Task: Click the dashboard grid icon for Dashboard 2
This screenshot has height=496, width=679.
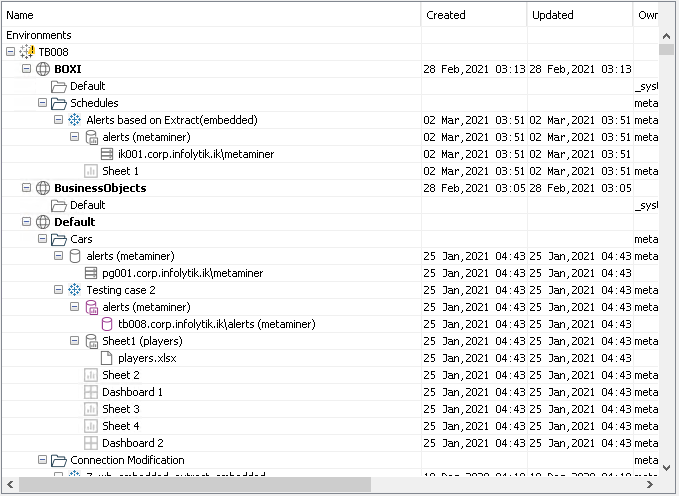Action: [x=91, y=443]
